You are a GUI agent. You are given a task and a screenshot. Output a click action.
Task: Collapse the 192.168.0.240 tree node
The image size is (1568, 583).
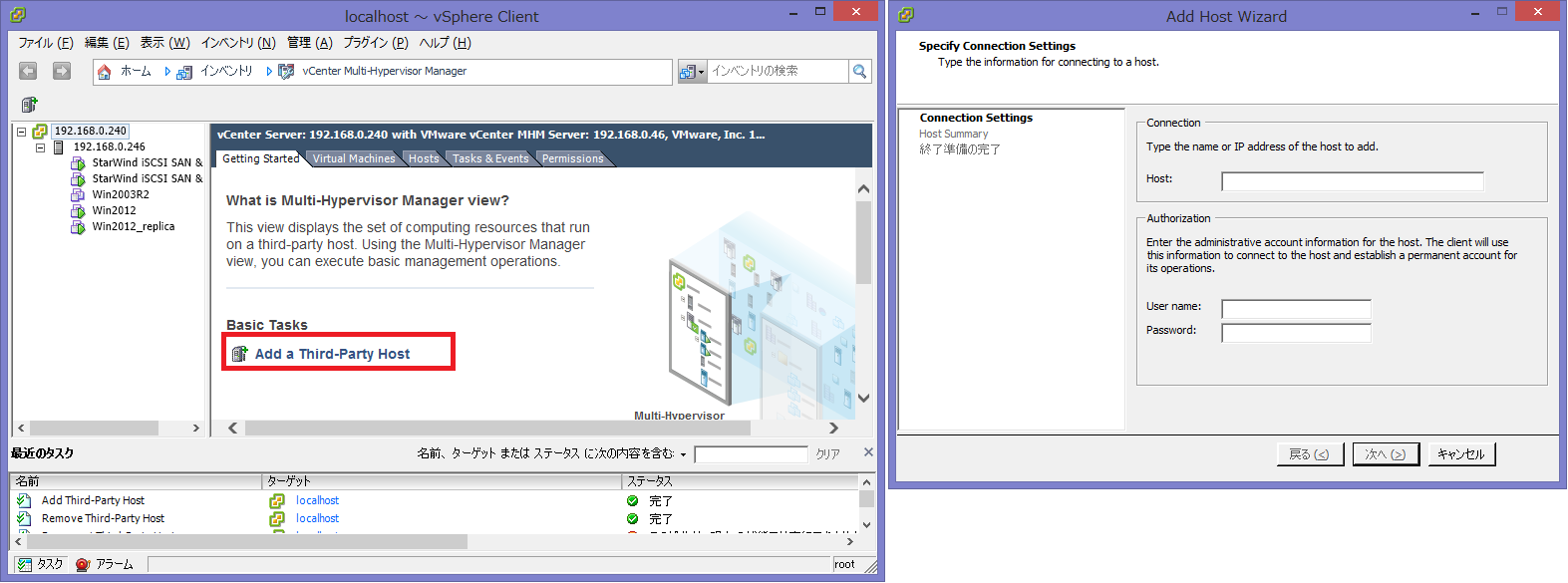21,132
